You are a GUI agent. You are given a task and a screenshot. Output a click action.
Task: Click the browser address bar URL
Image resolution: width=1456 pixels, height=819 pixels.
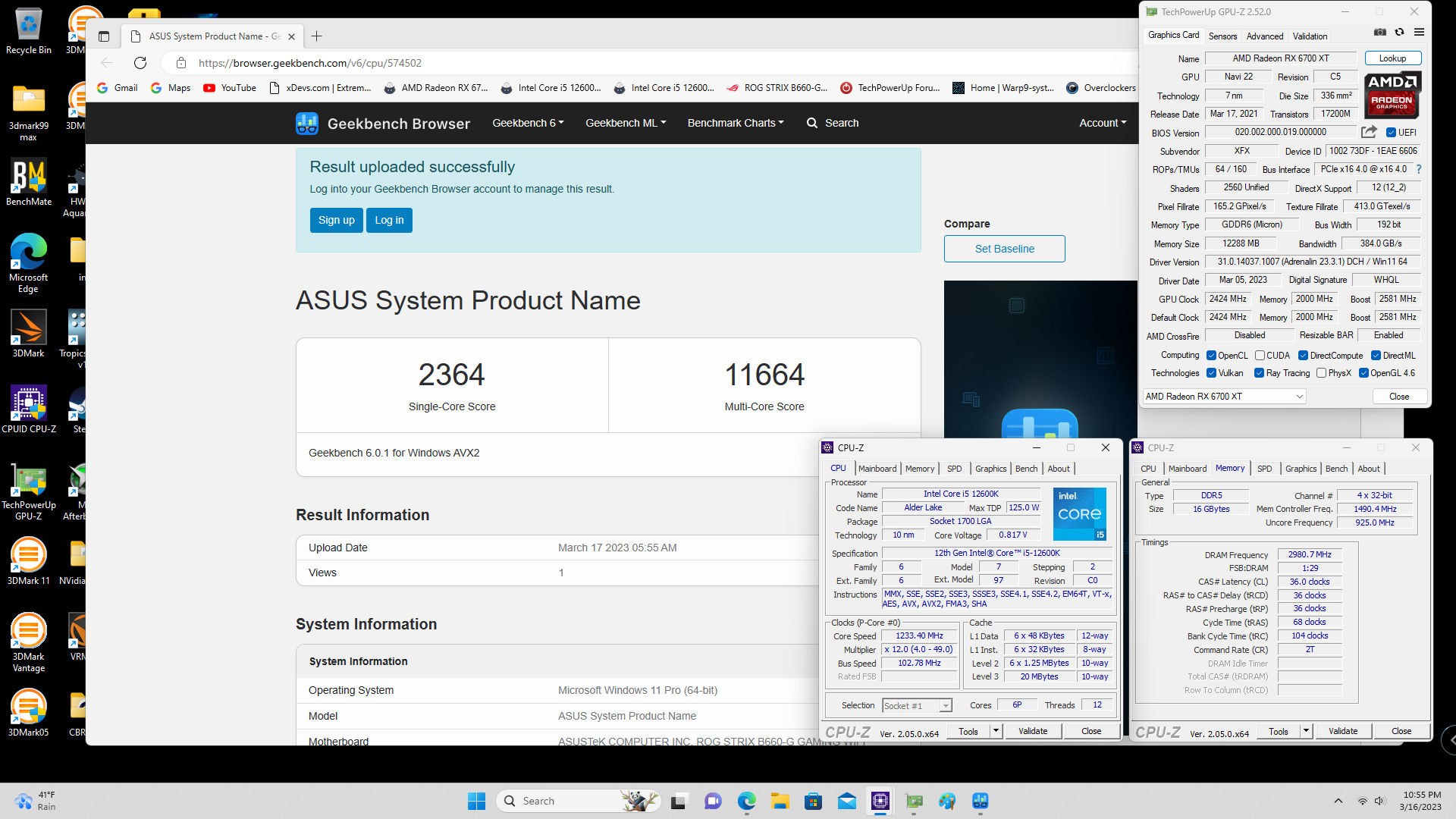coord(310,63)
